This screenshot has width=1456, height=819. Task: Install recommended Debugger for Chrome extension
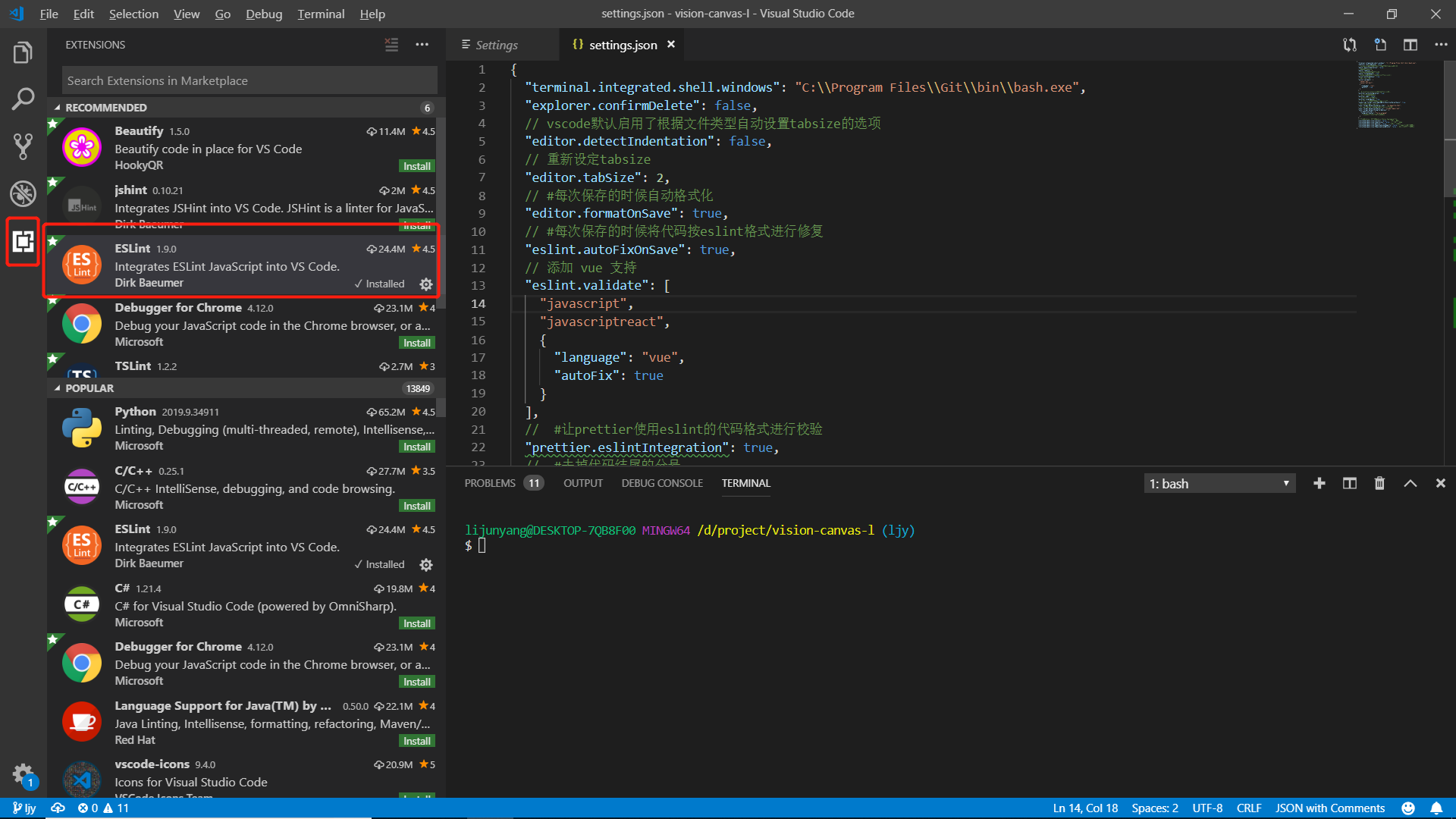(x=417, y=343)
